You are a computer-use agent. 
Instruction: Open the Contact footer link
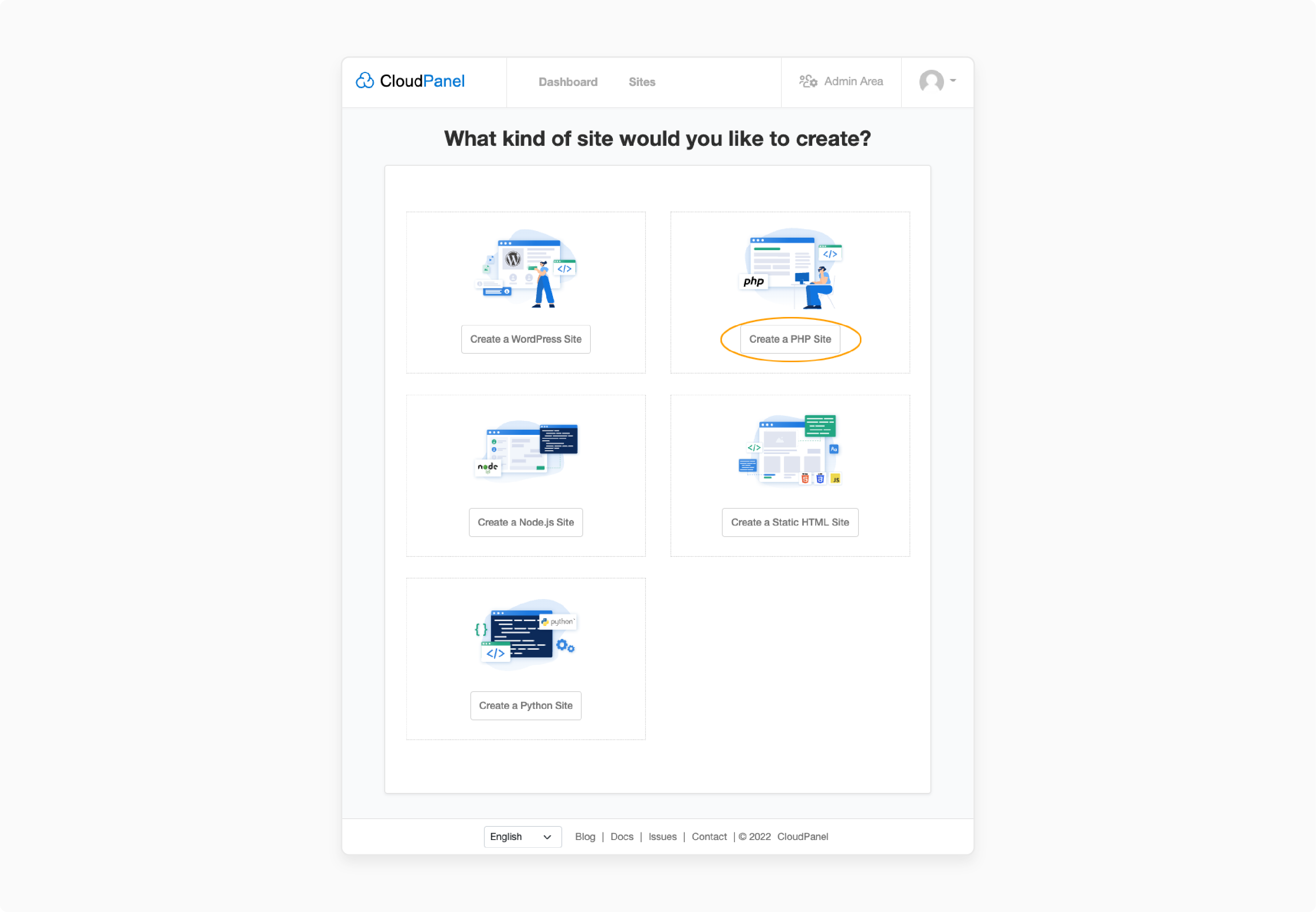click(x=709, y=837)
